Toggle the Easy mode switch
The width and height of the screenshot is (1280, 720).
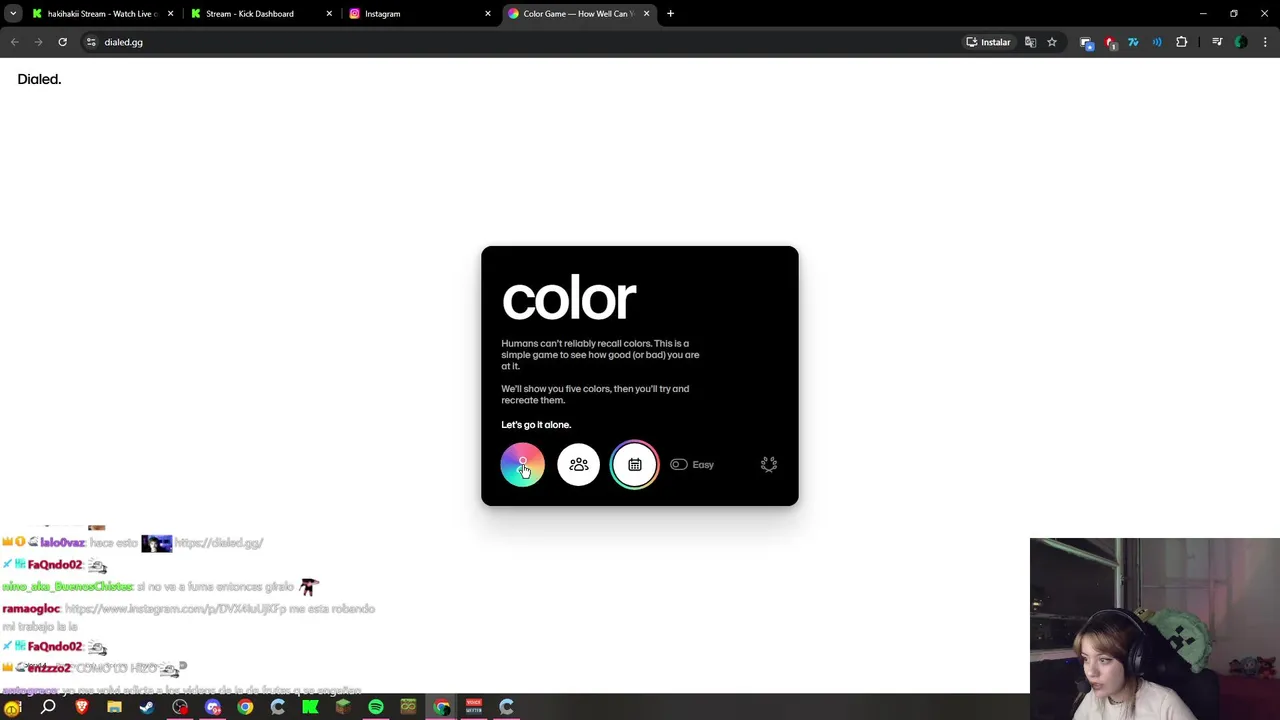(679, 465)
